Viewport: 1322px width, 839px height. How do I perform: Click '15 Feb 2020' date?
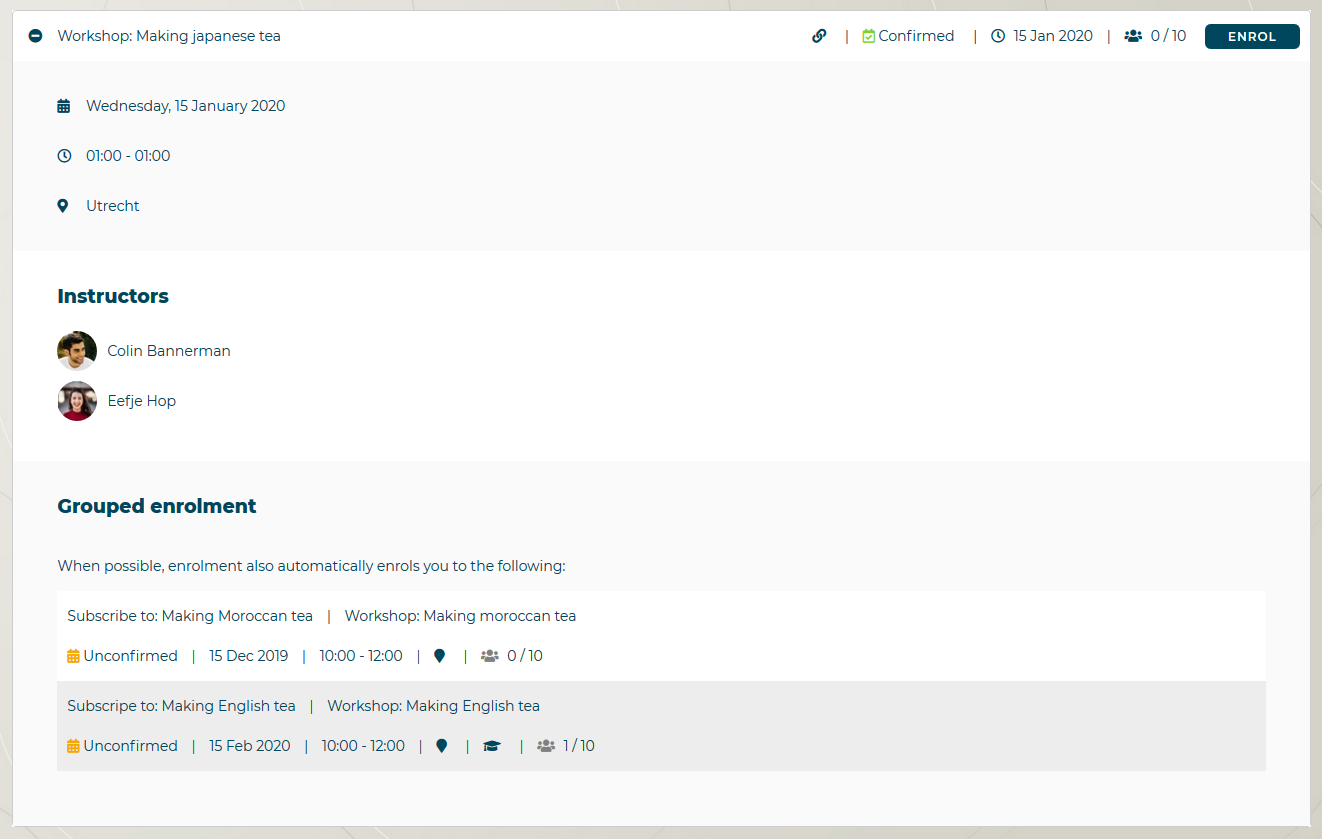coord(249,746)
